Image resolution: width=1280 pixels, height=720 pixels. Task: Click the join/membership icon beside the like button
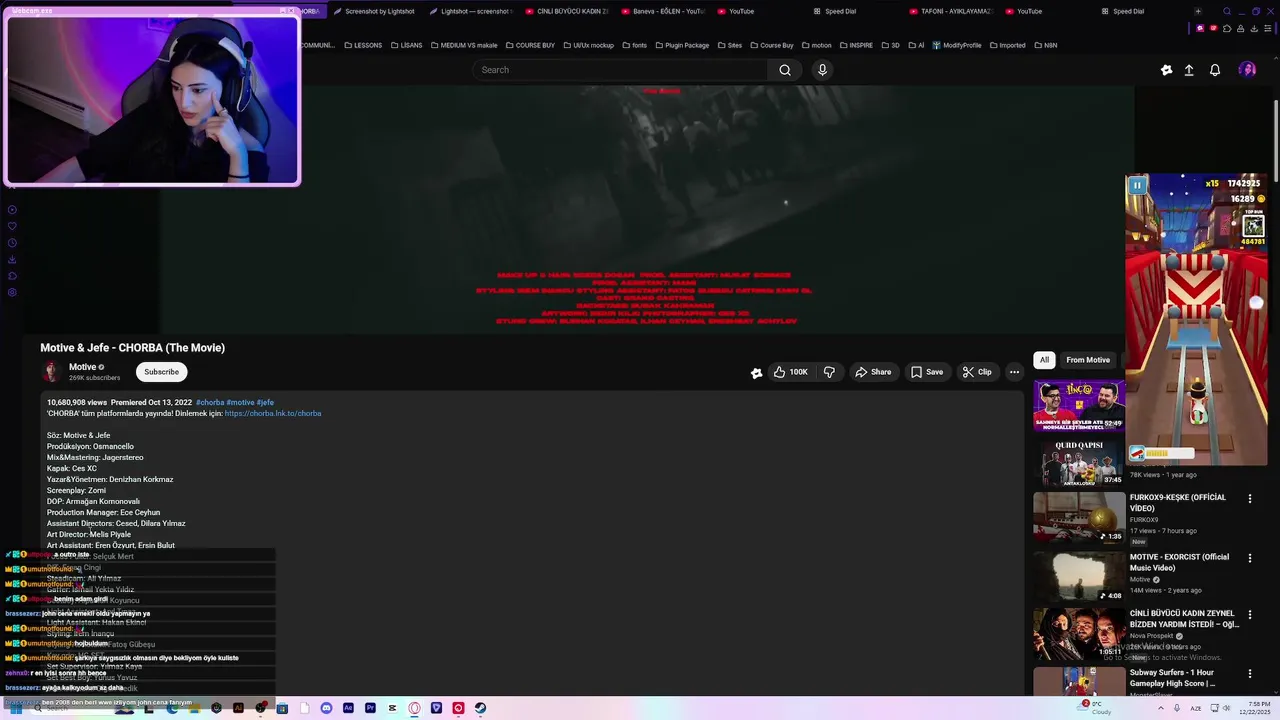tap(757, 373)
